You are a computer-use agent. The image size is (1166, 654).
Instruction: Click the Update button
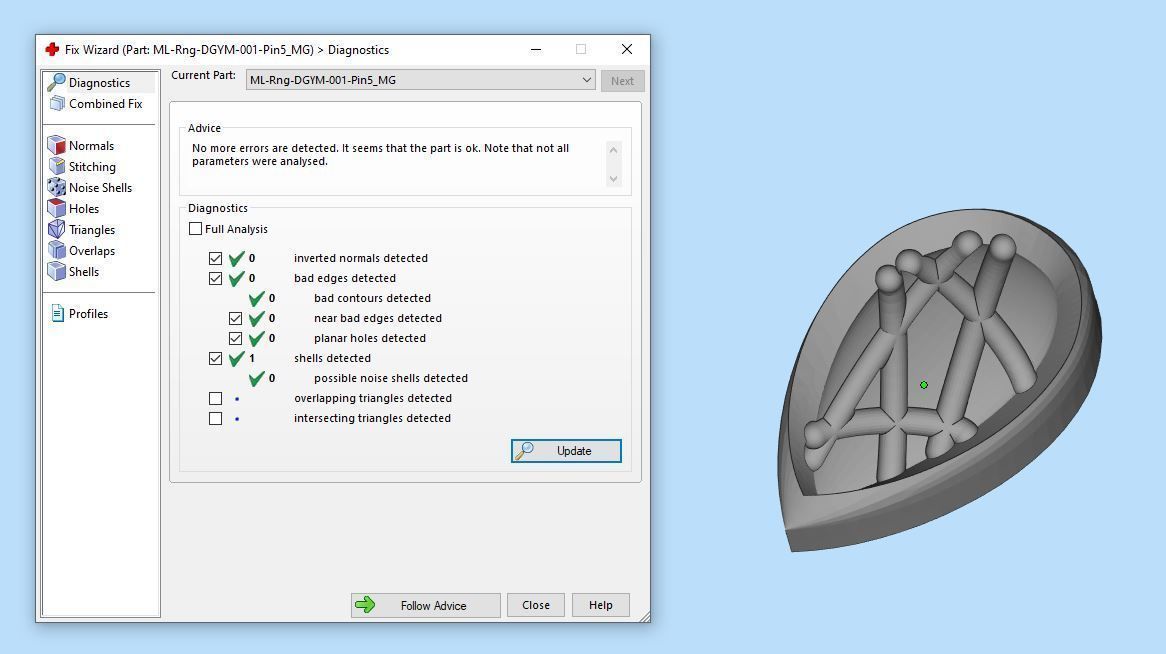coord(566,450)
